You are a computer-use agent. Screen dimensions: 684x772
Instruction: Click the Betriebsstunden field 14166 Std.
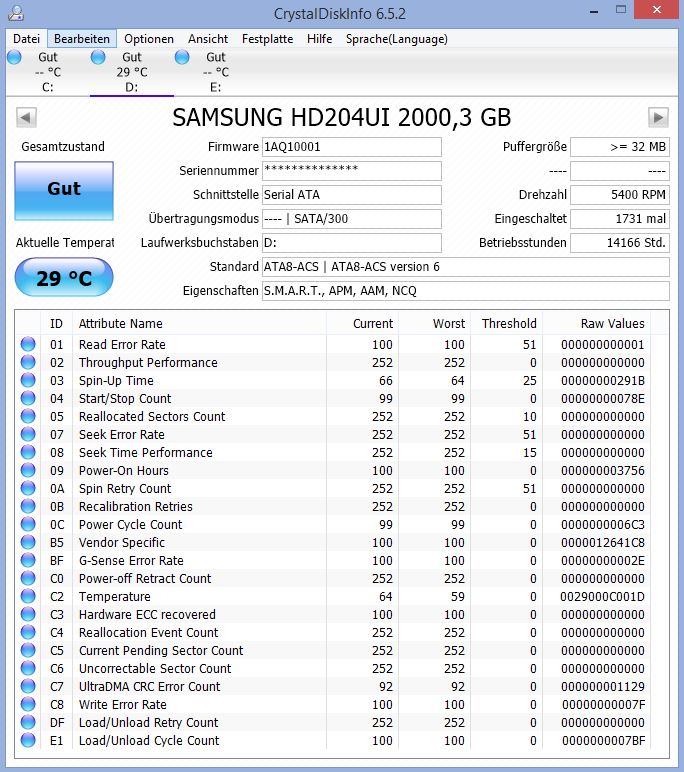(620, 243)
